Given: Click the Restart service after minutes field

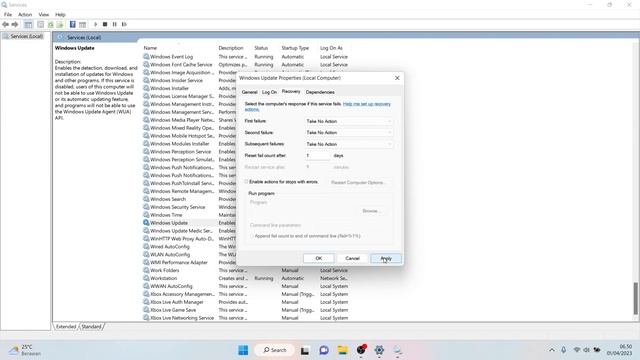Looking at the screenshot, I should coord(317,167).
